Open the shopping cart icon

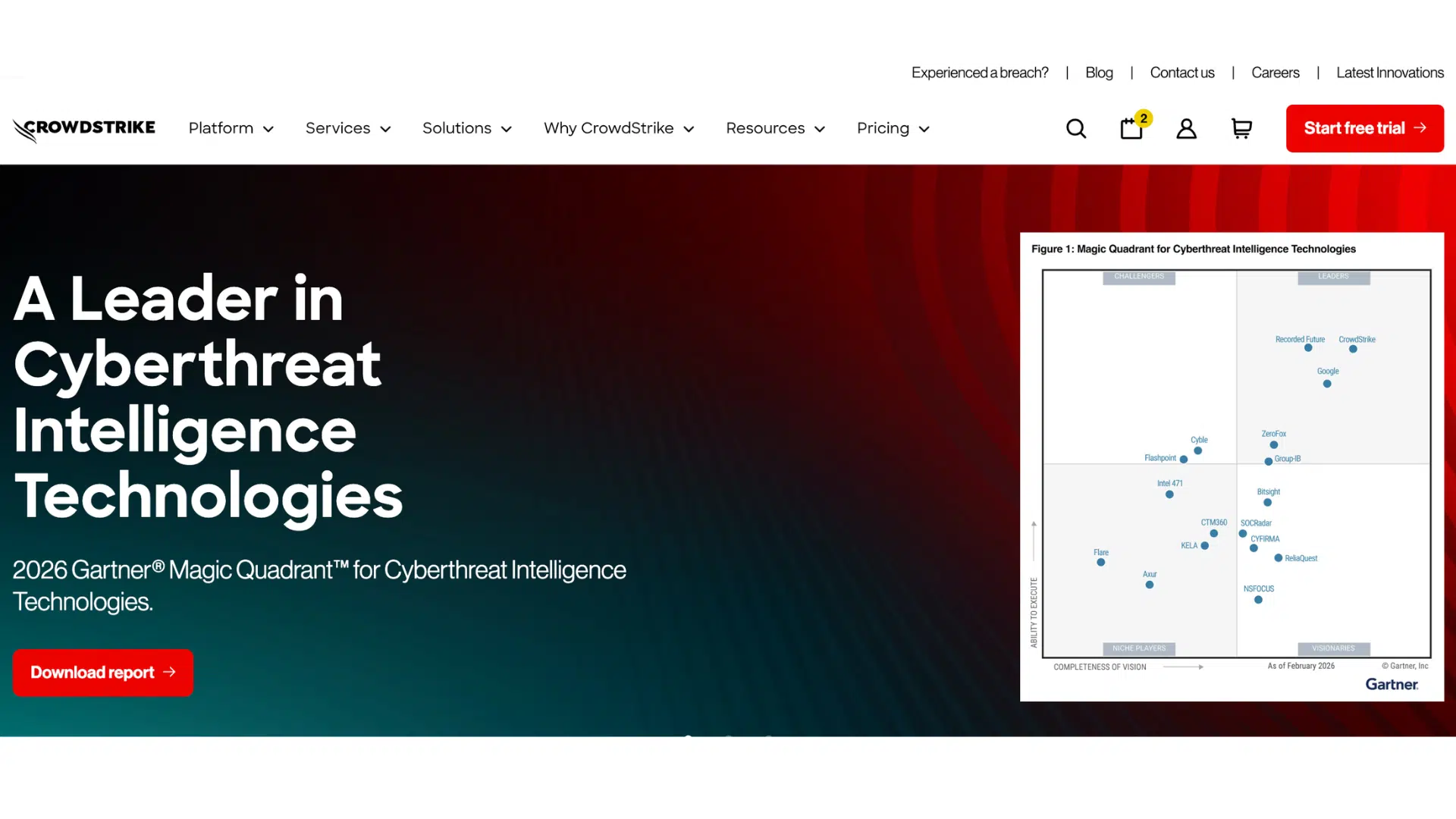pyautogui.click(x=1241, y=129)
